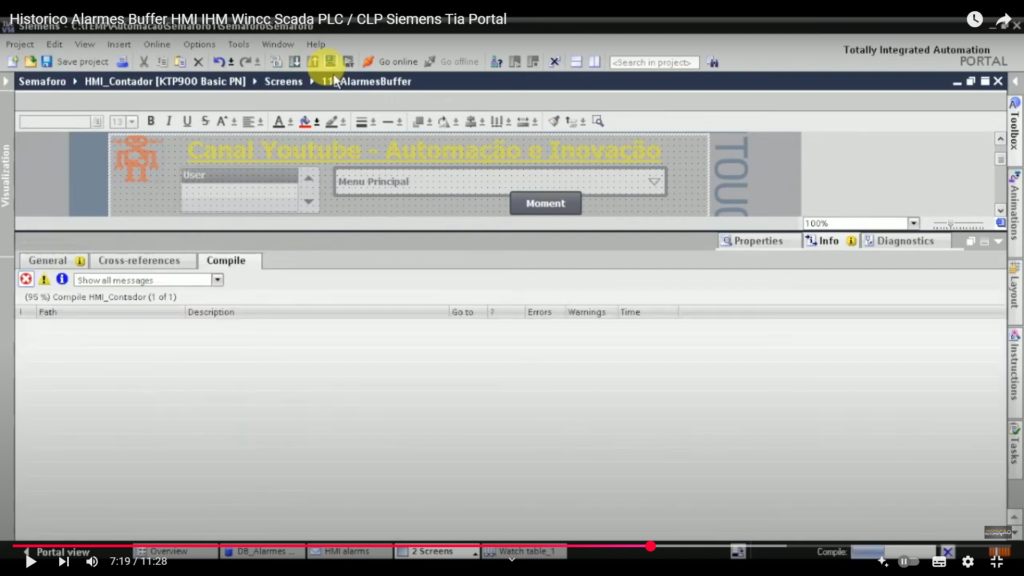
Task: Toggle Strikethrough text formatting
Action: tap(205, 121)
